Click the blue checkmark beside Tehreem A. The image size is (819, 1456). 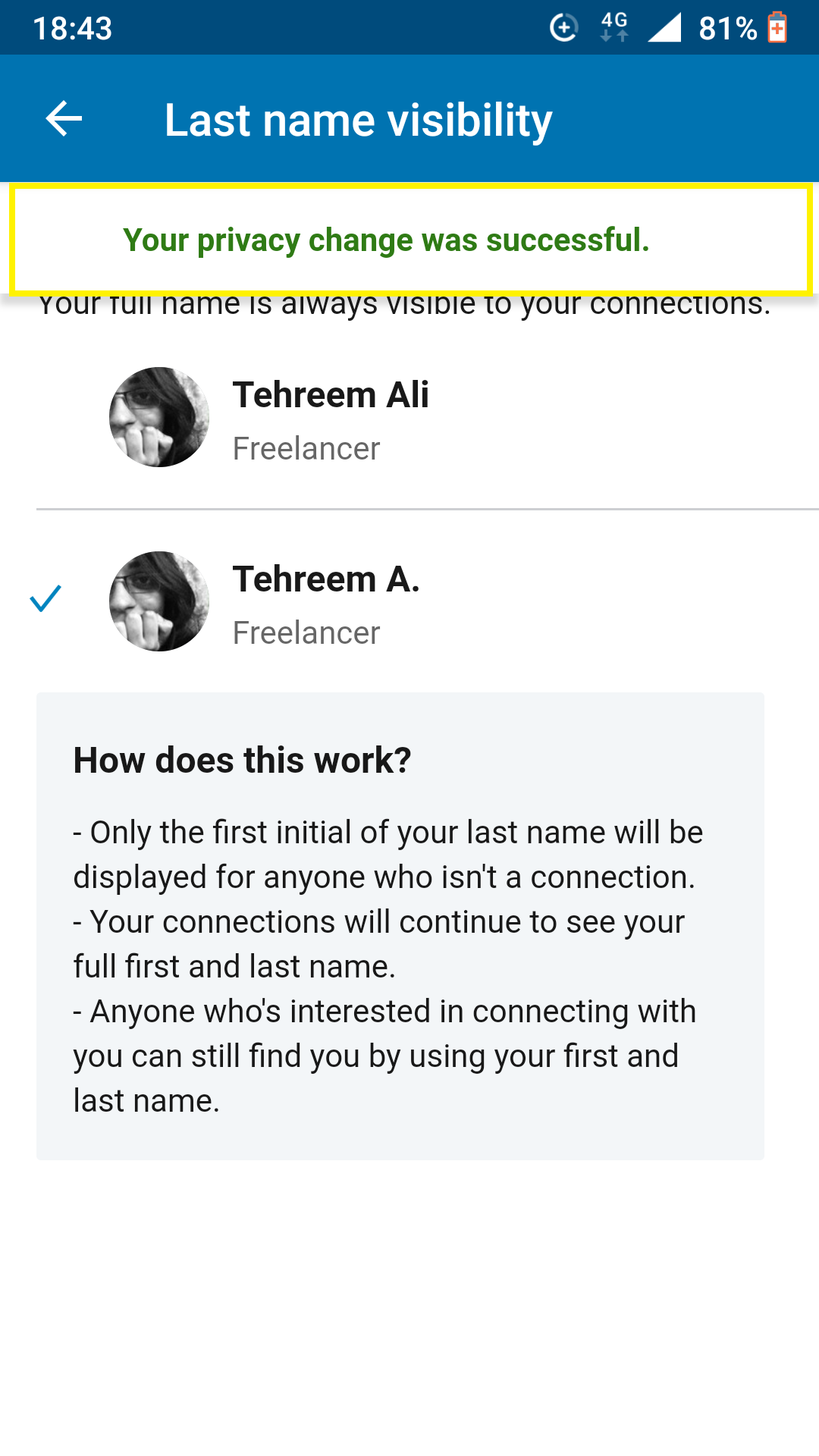(x=45, y=598)
